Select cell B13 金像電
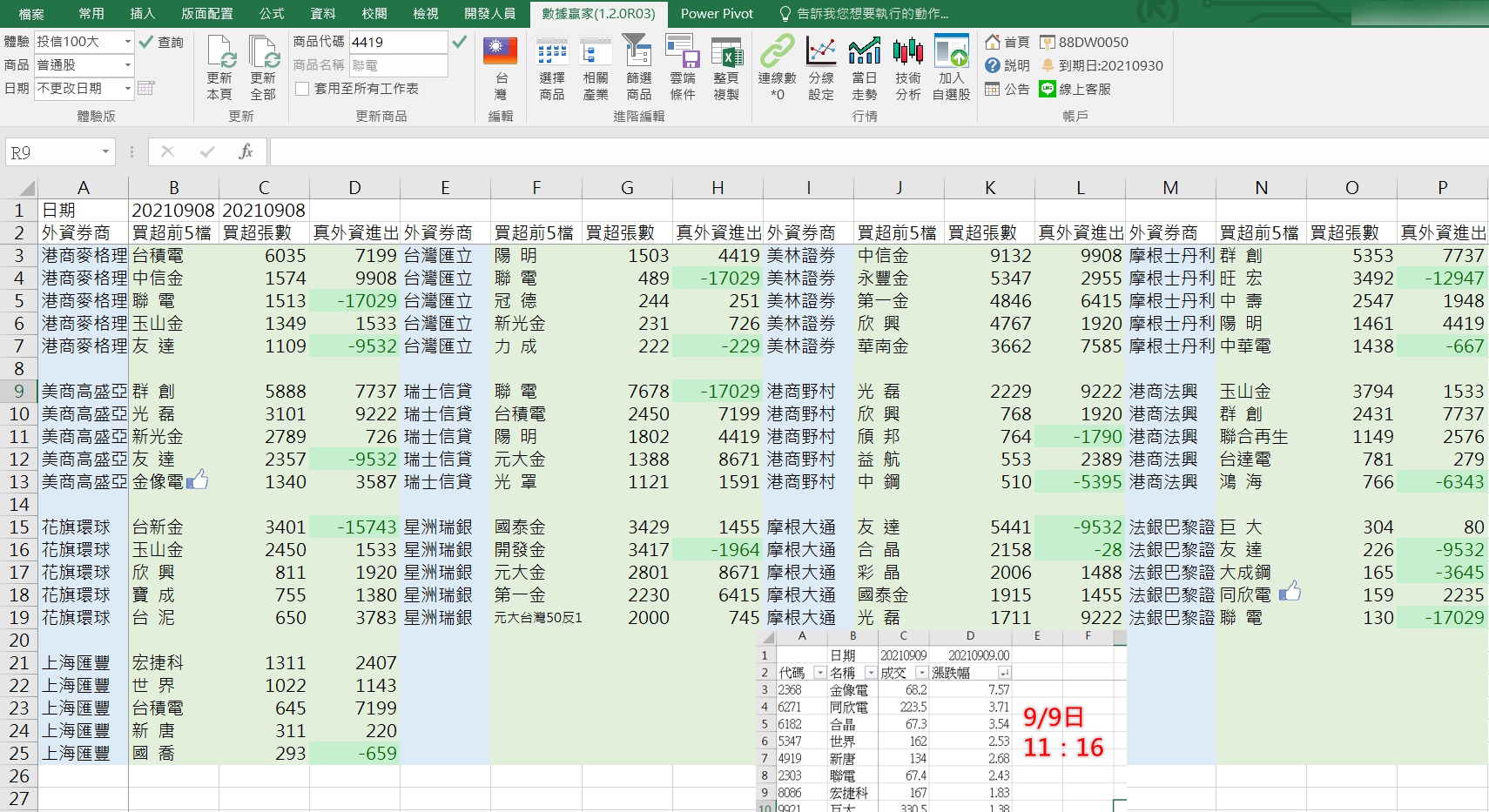 click(x=173, y=481)
